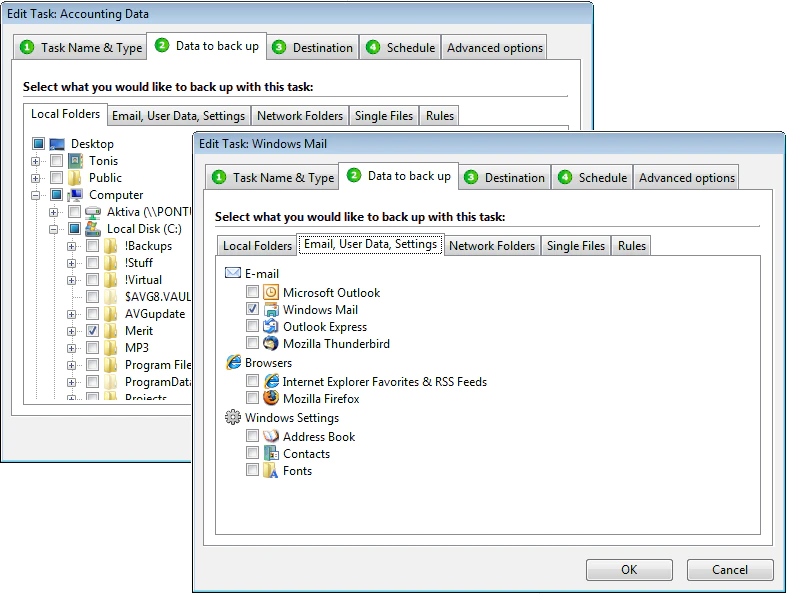787x594 pixels.
Task: Click the AVGupdate folder icon
Action: (x=110, y=313)
